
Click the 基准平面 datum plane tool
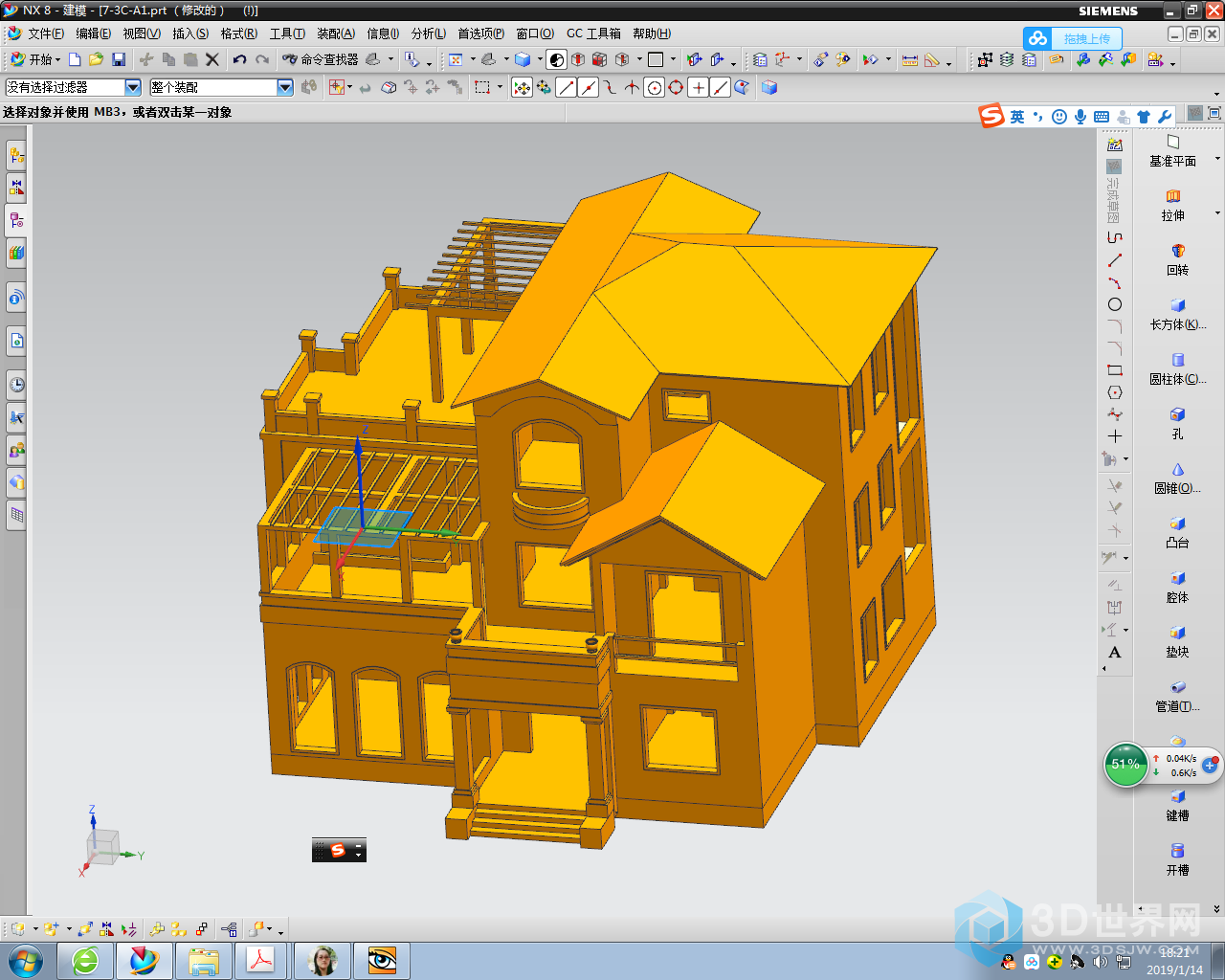[1172, 150]
